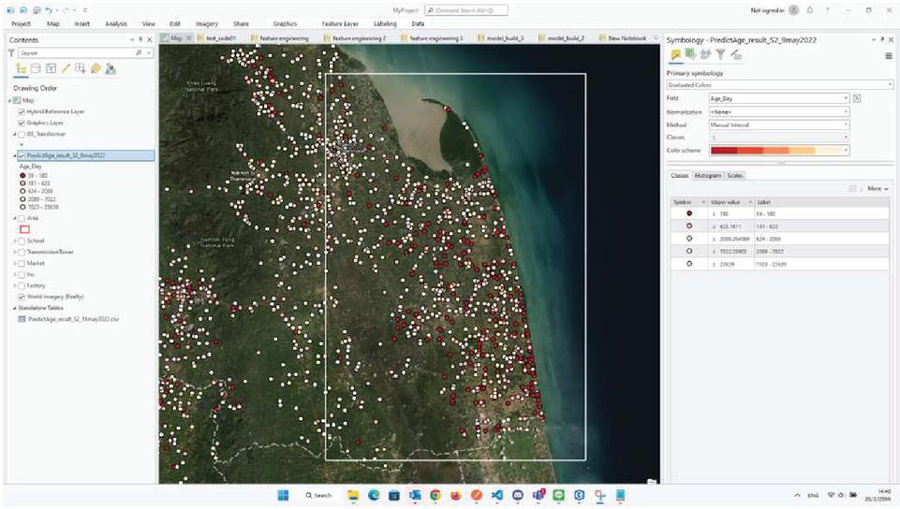Open the Display filters funnel icon in Symbology

coord(720,55)
